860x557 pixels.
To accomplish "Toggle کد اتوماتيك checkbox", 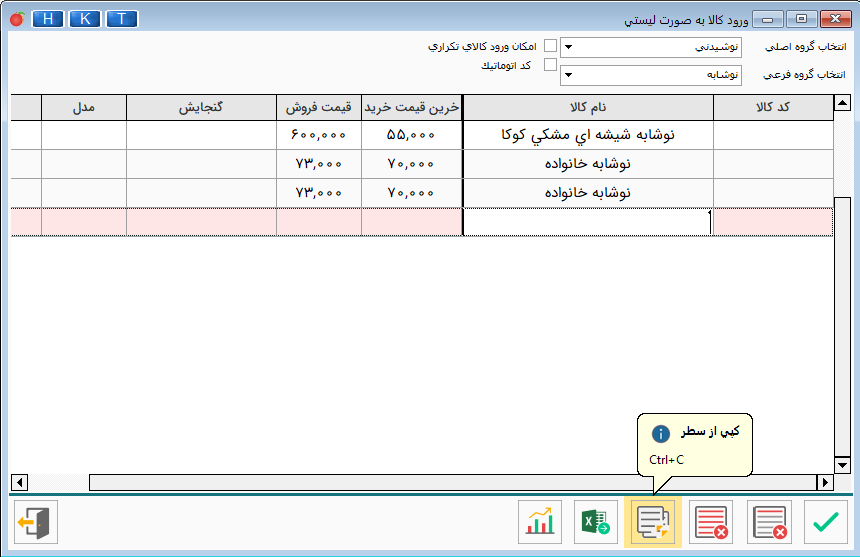I will 550,65.
